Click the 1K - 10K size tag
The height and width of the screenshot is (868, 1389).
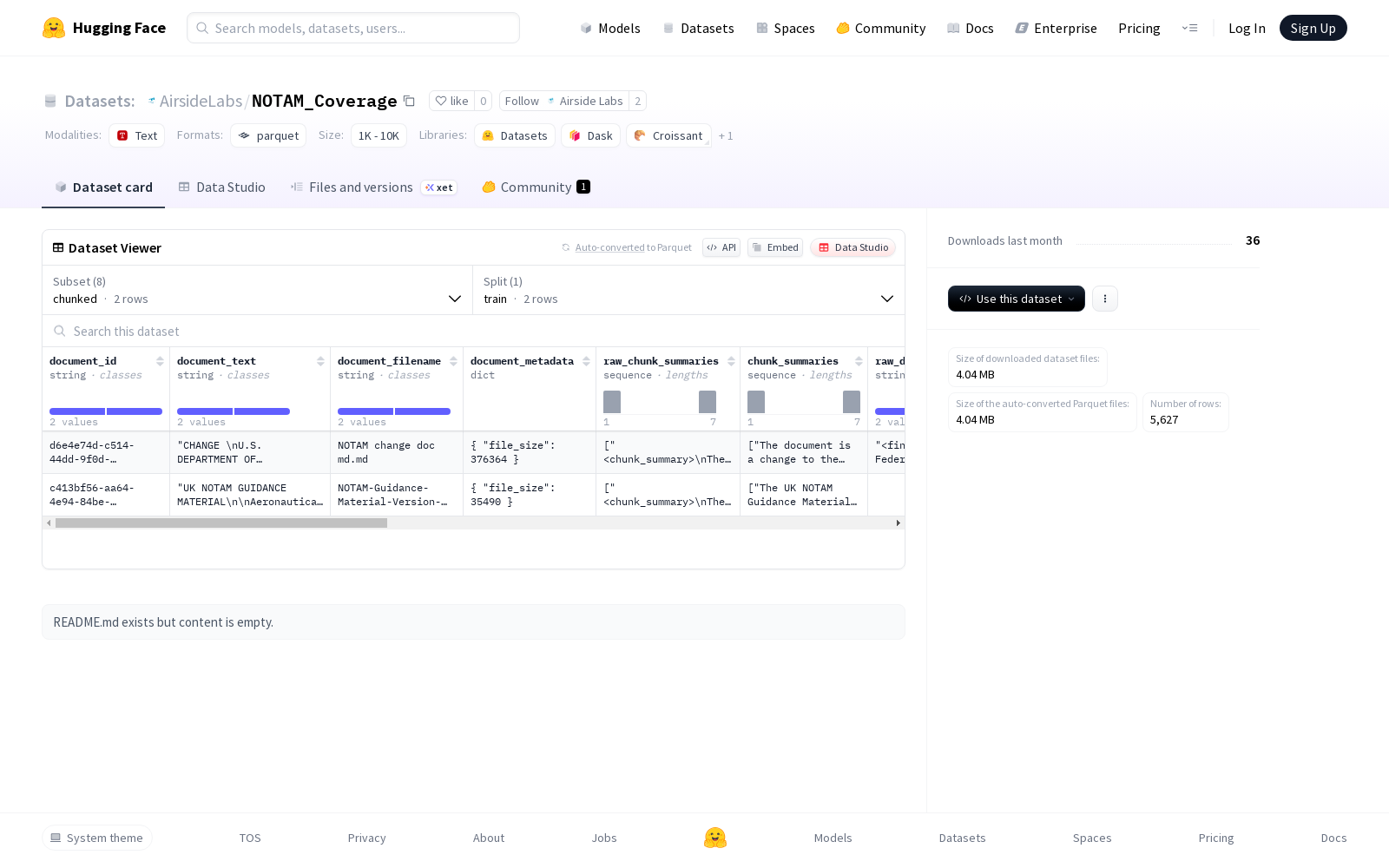379,135
